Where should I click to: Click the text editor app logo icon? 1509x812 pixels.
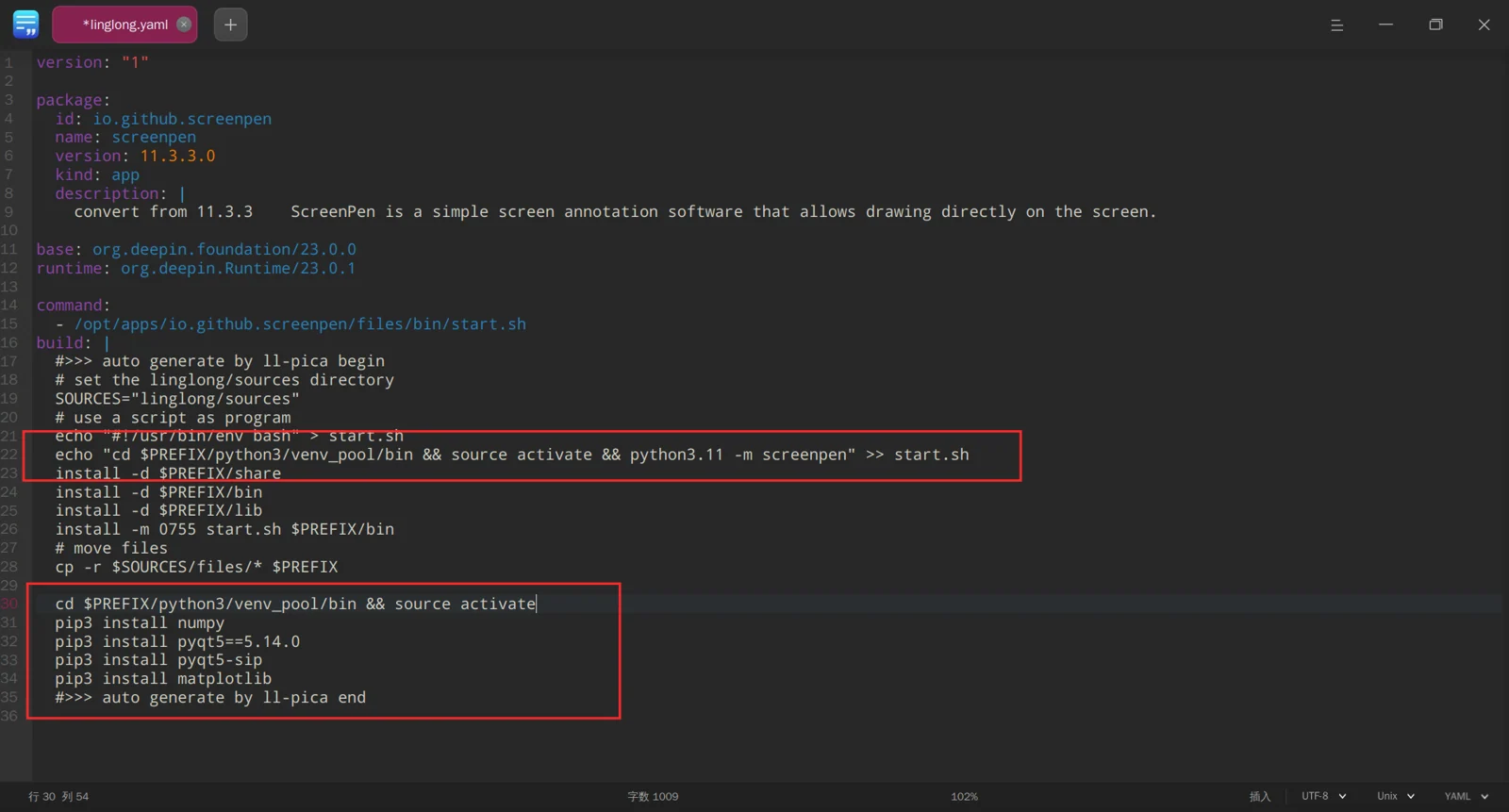(25, 24)
